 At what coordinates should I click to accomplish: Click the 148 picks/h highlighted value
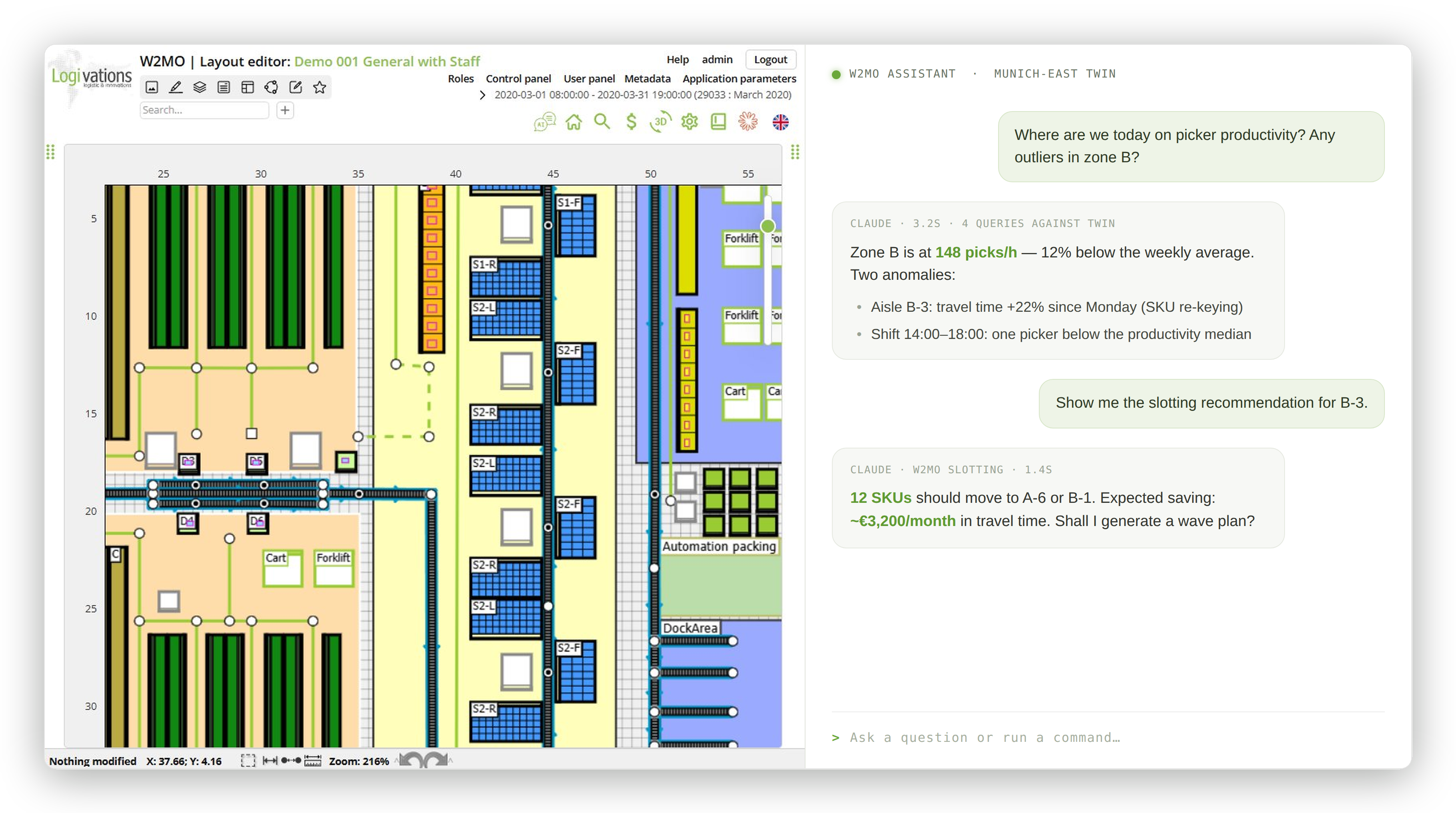coord(976,252)
